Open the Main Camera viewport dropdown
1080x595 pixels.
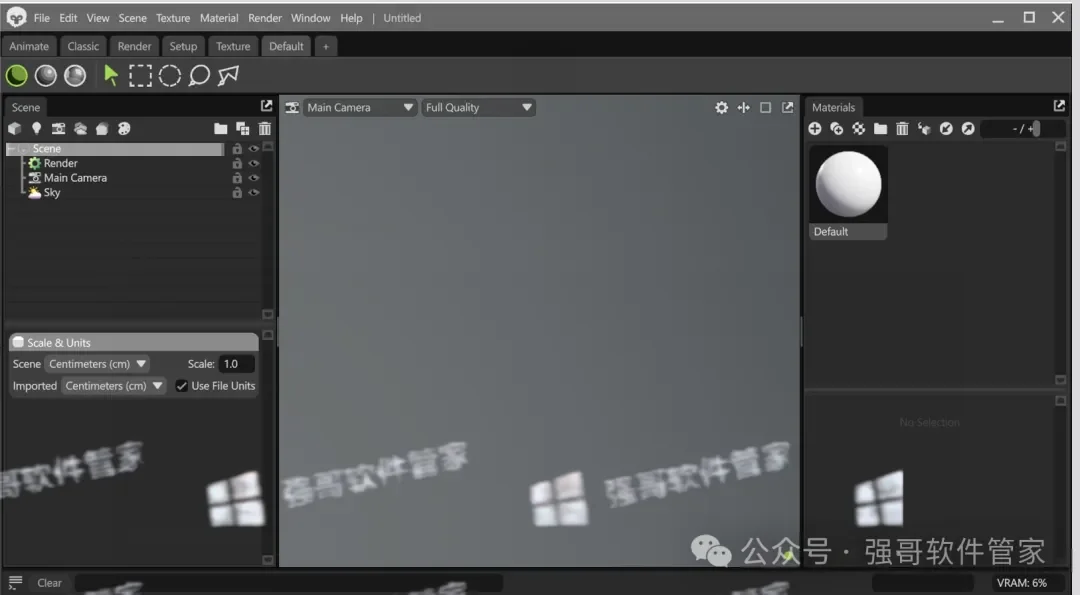[360, 107]
